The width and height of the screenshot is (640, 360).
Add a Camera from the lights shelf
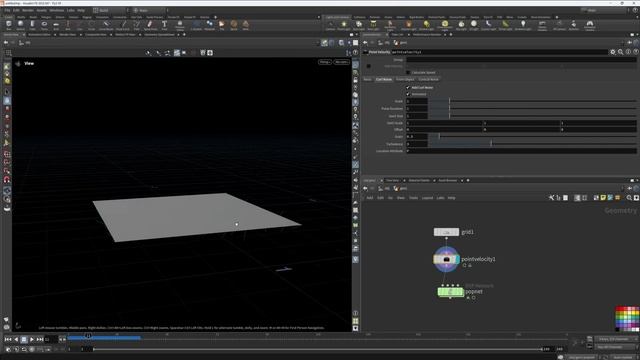(x=330, y=25)
